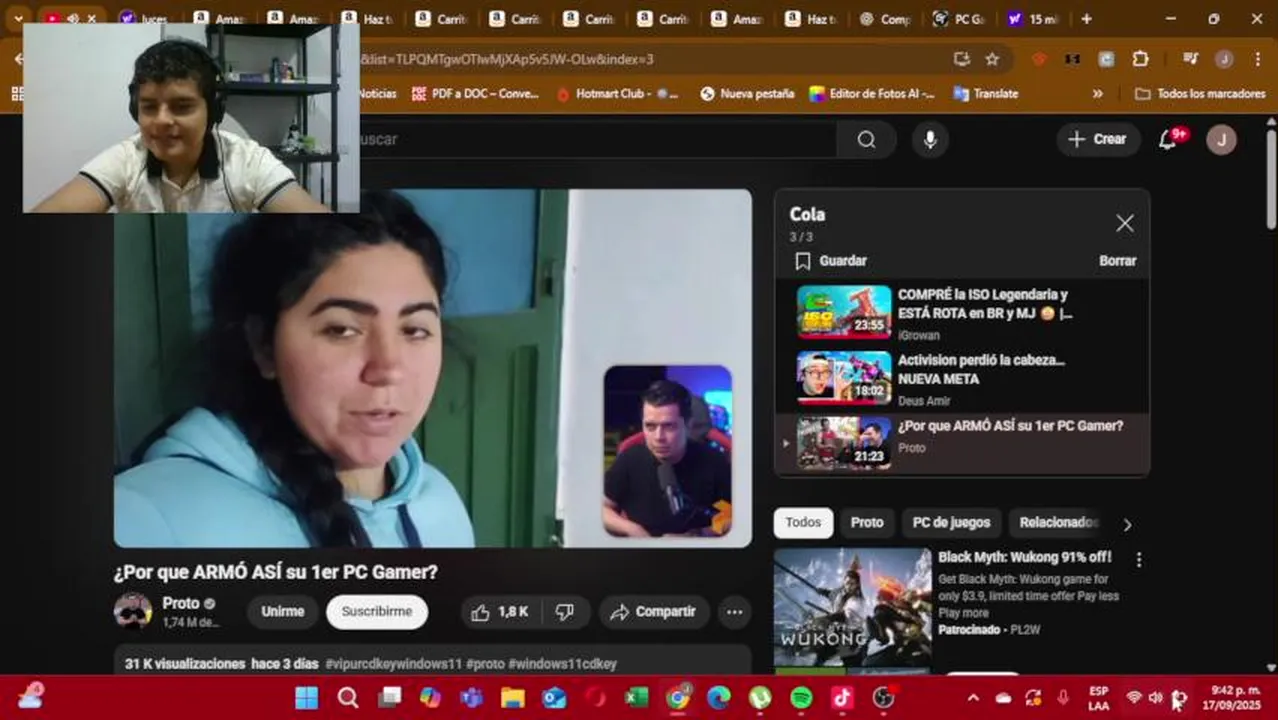Screen dimensions: 1278x720
Task: Click the YouTube search magnifier button
Action: tap(866, 139)
